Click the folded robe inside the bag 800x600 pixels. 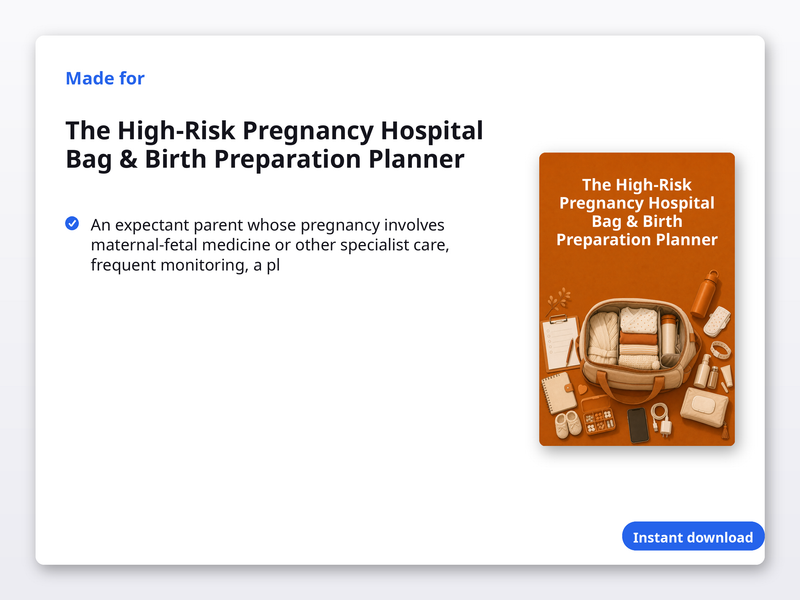coord(603,338)
